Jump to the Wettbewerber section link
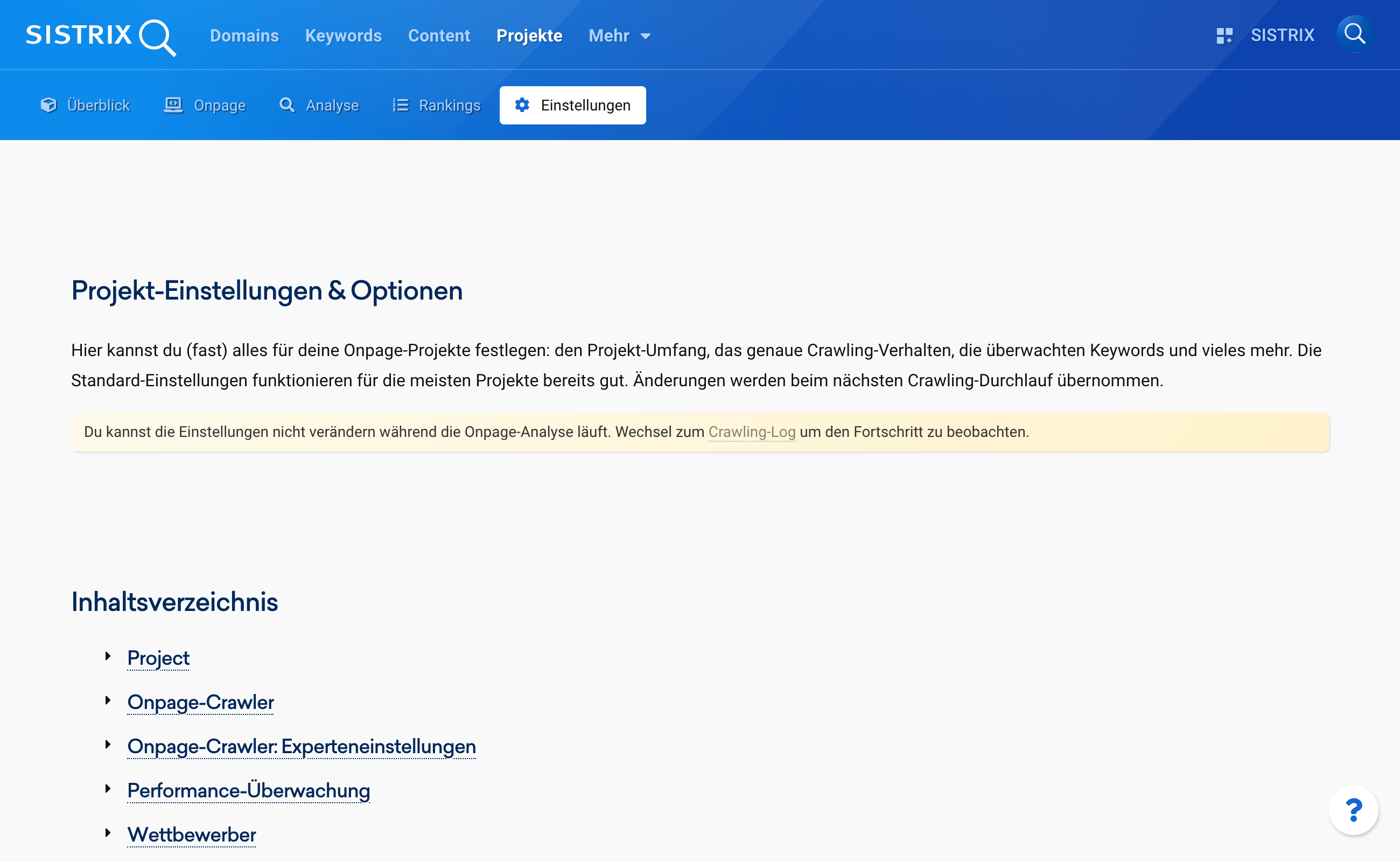 pos(192,835)
